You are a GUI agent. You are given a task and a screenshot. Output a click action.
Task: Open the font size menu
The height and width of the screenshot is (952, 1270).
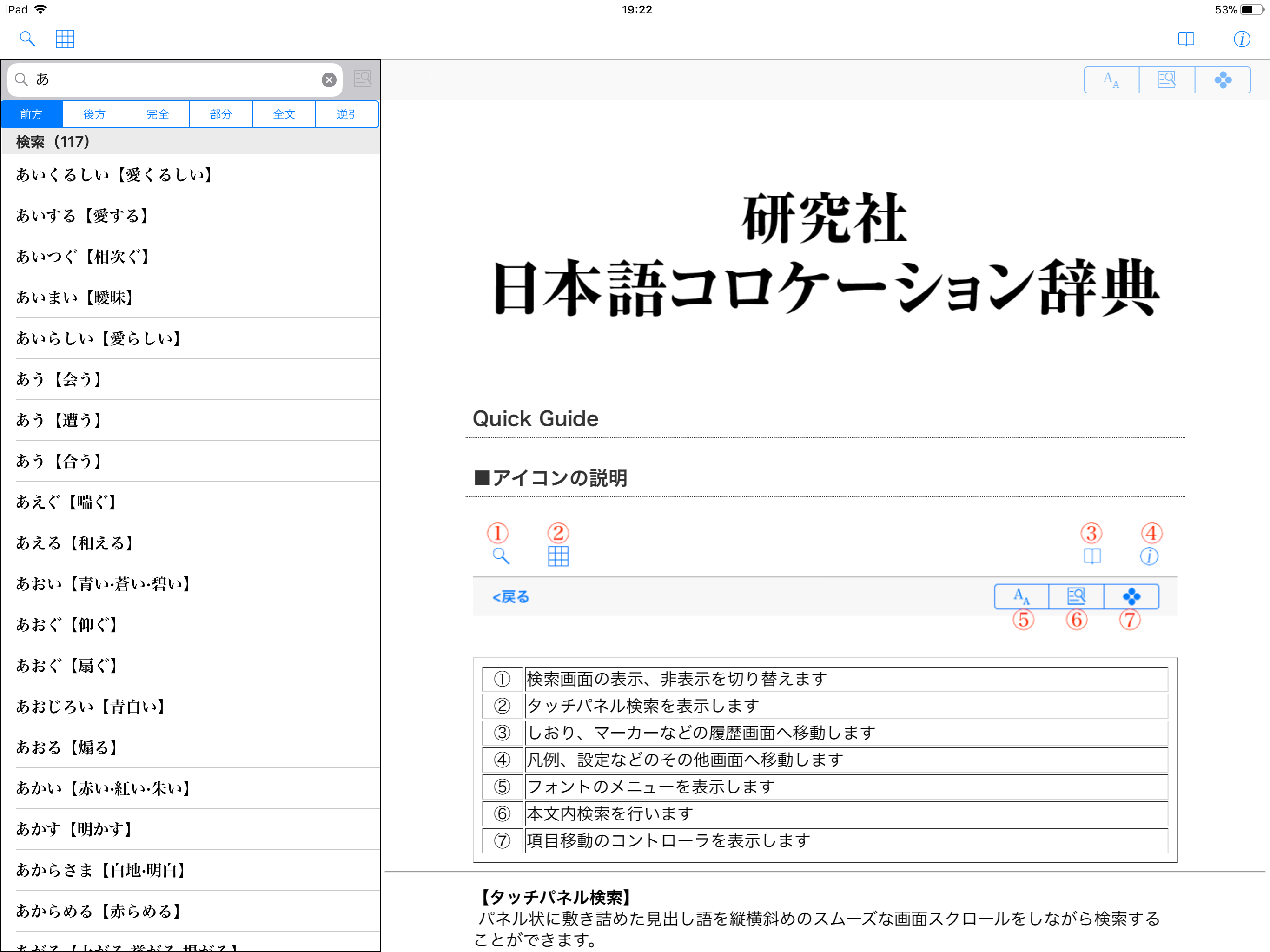(1111, 80)
